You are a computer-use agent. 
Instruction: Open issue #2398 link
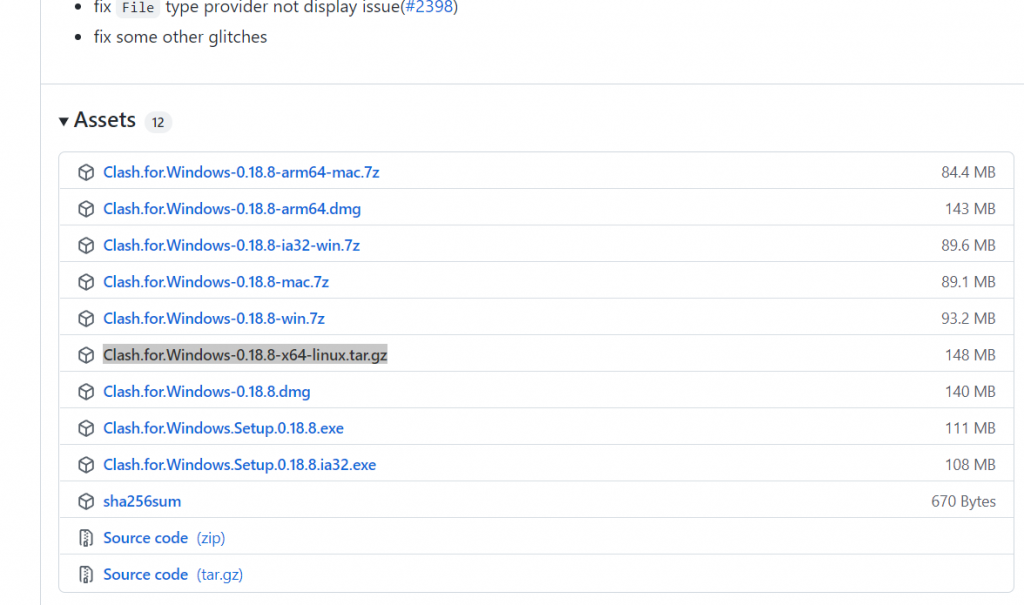click(429, 7)
